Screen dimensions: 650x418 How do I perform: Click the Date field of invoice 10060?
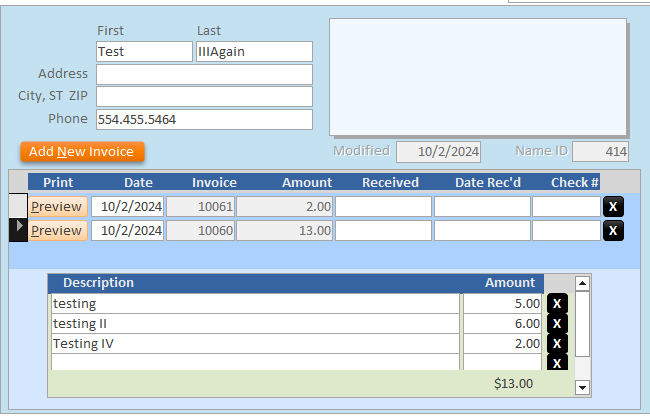(127, 231)
